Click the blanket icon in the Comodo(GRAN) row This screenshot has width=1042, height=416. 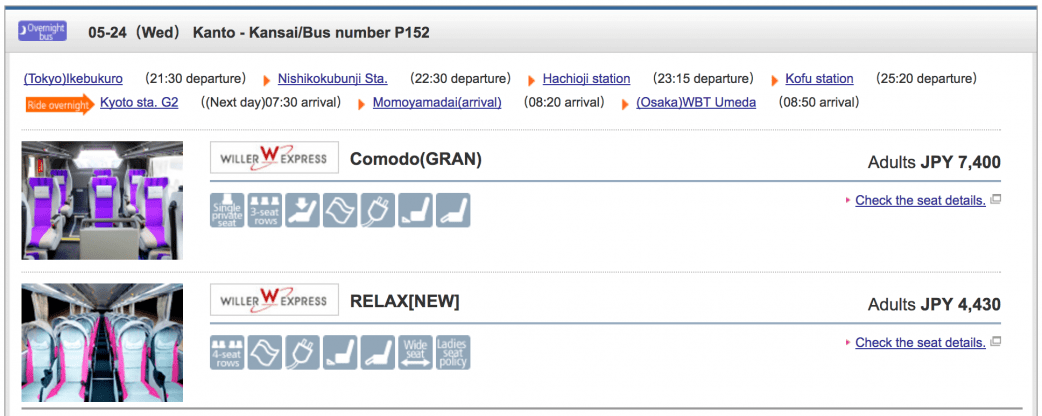click(341, 210)
